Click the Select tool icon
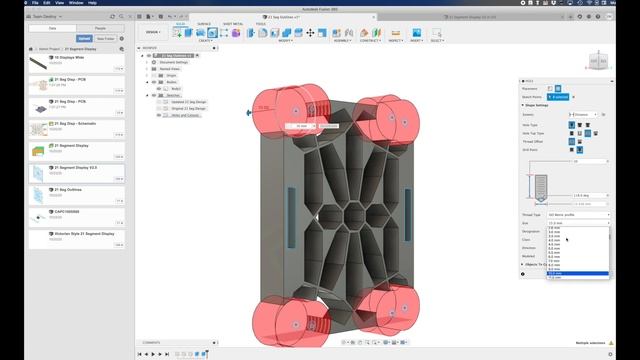Screen dimensions: 640x360 pyautogui.click(x=436, y=33)
